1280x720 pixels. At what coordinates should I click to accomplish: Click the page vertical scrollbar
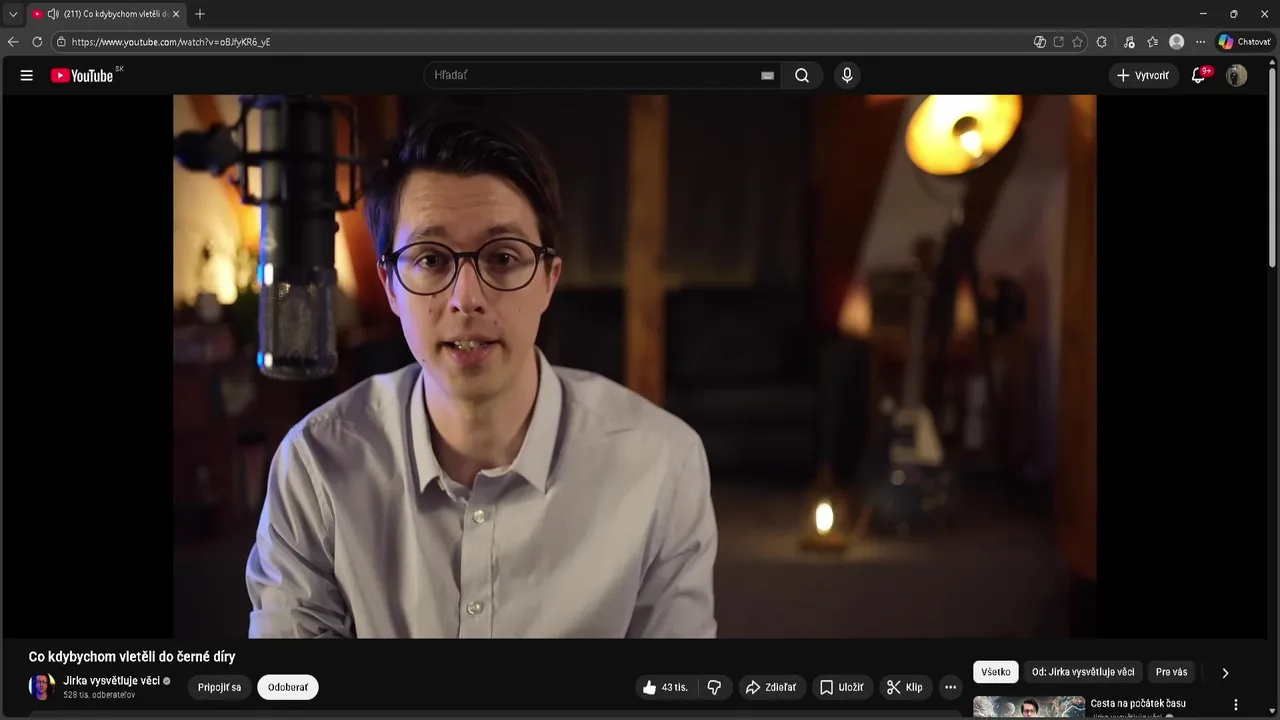click(1272, 165)
